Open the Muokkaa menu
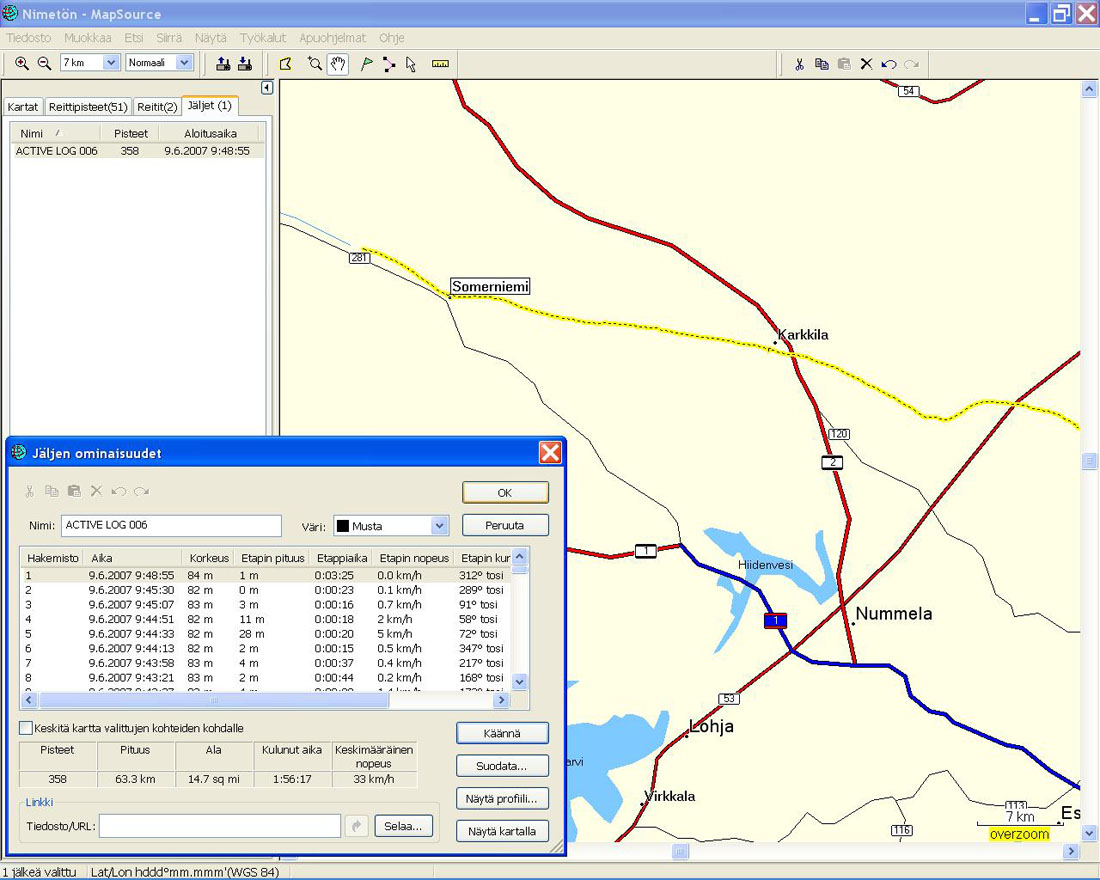Image resolution: width=1100 pixels, height=880 pixels. (88, 38)
